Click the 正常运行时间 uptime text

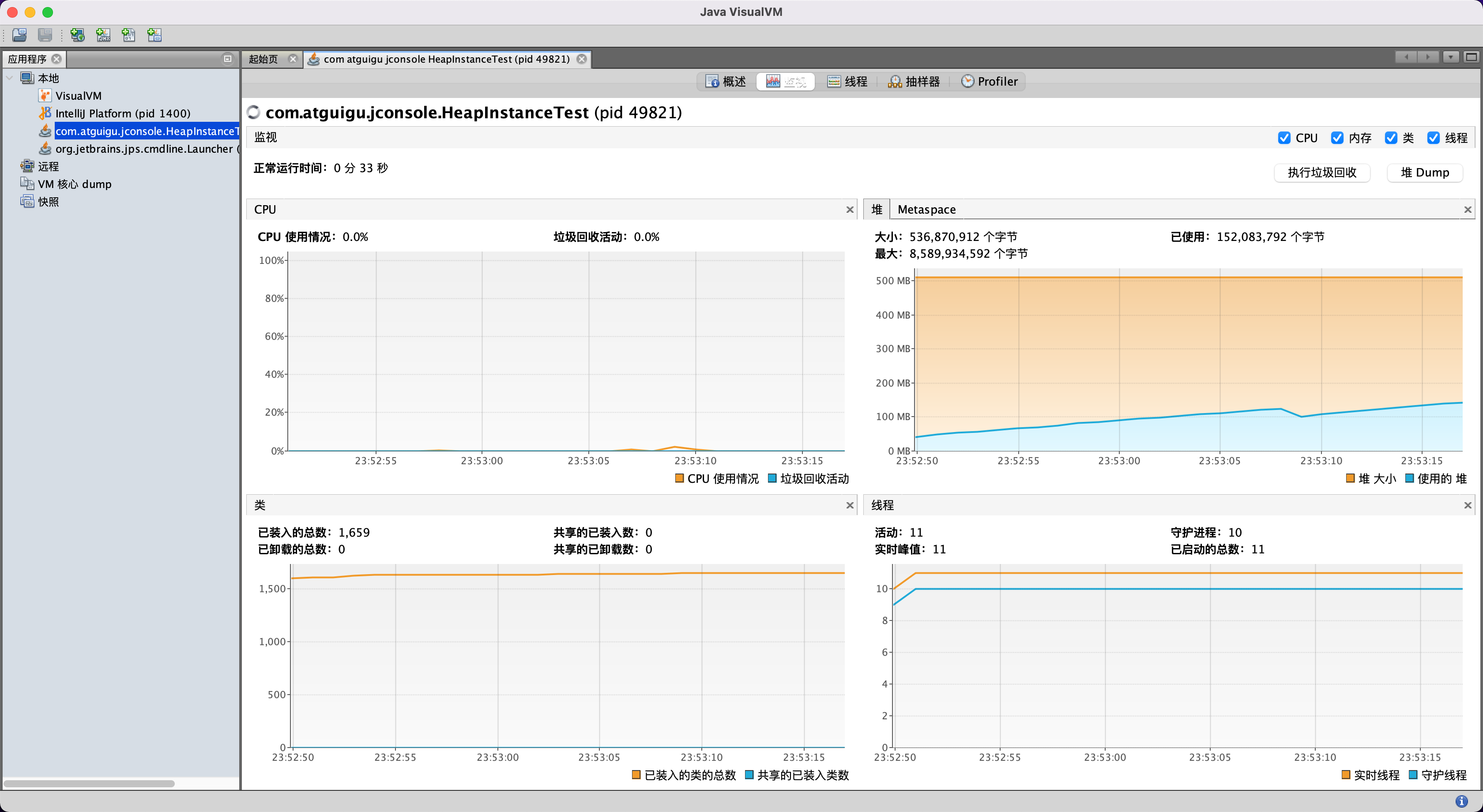coord(321,168)
